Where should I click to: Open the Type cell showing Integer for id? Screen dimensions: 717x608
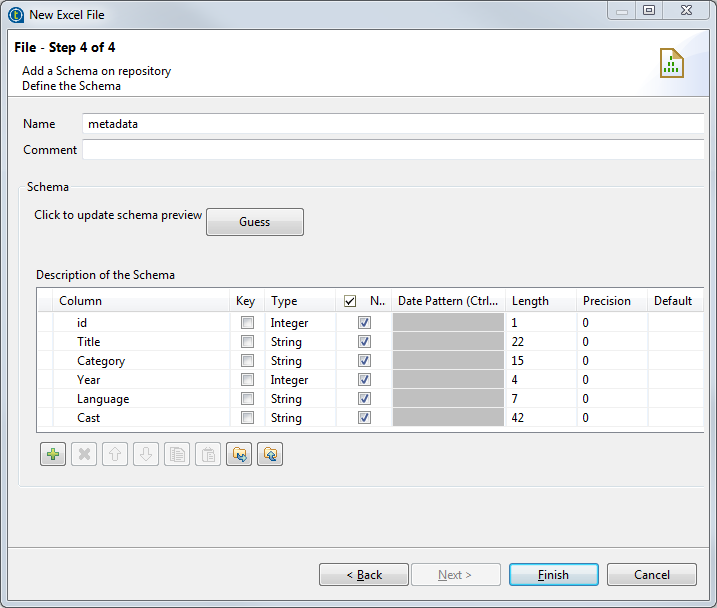pyautogui.click(x=298, y=323)
